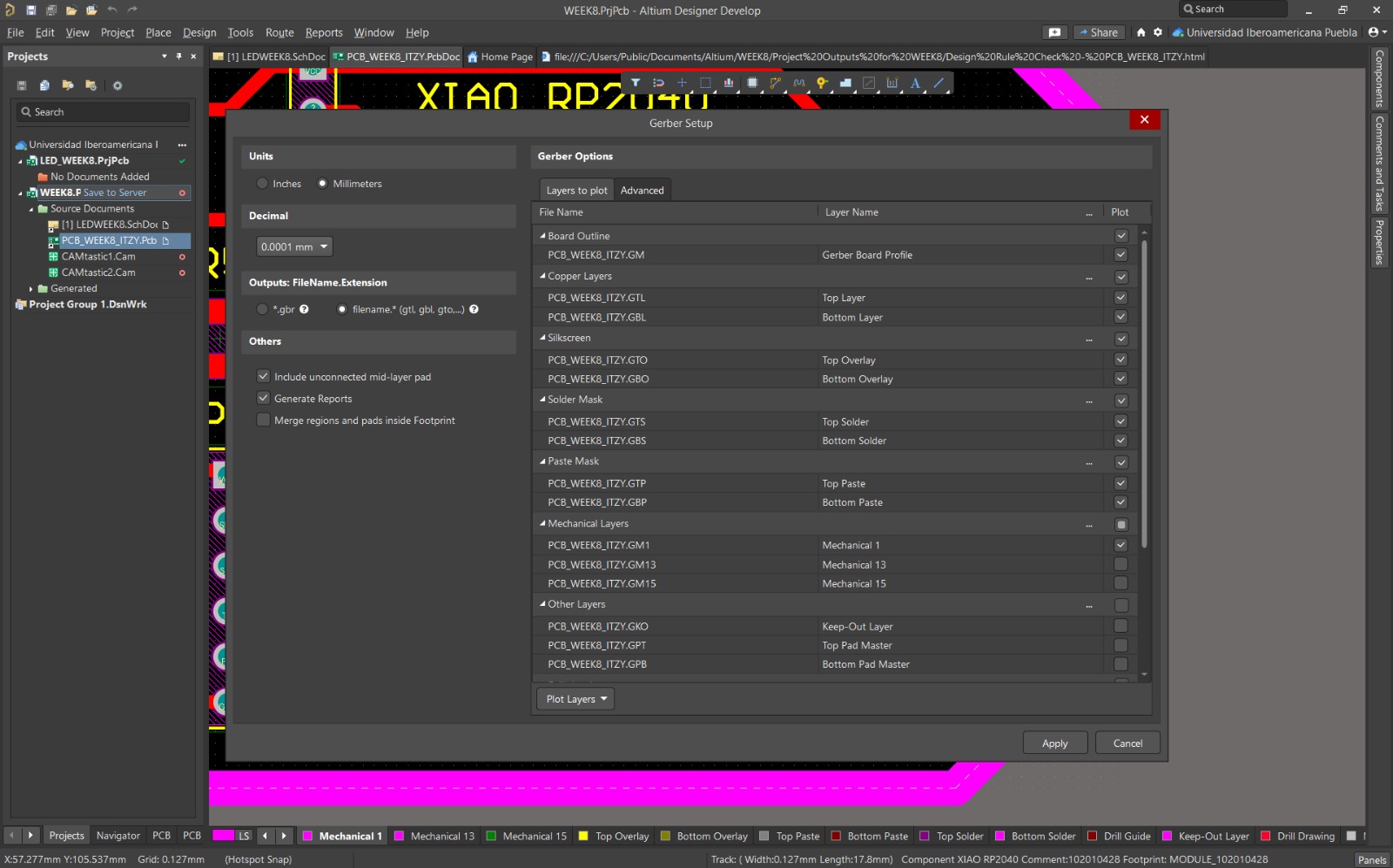Click the Redo arrow in the title bar
This screenshot has height=868, width=1393.
(x=132, y=10)
